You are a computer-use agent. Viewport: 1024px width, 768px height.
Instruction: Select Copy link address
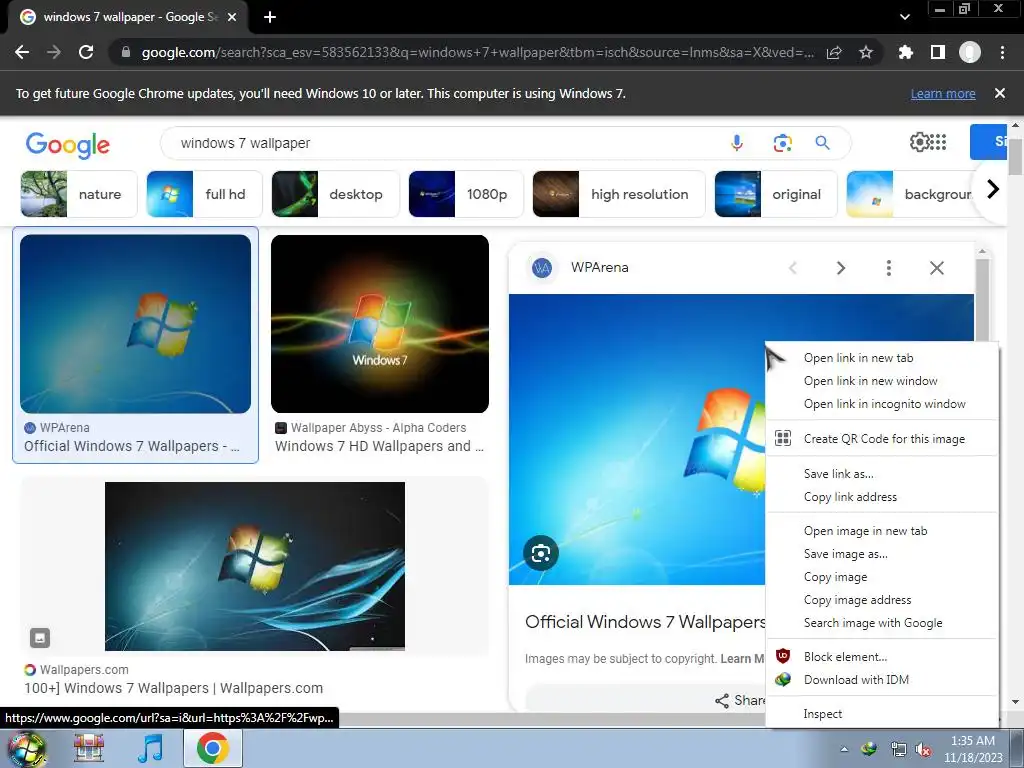point(882,497)
